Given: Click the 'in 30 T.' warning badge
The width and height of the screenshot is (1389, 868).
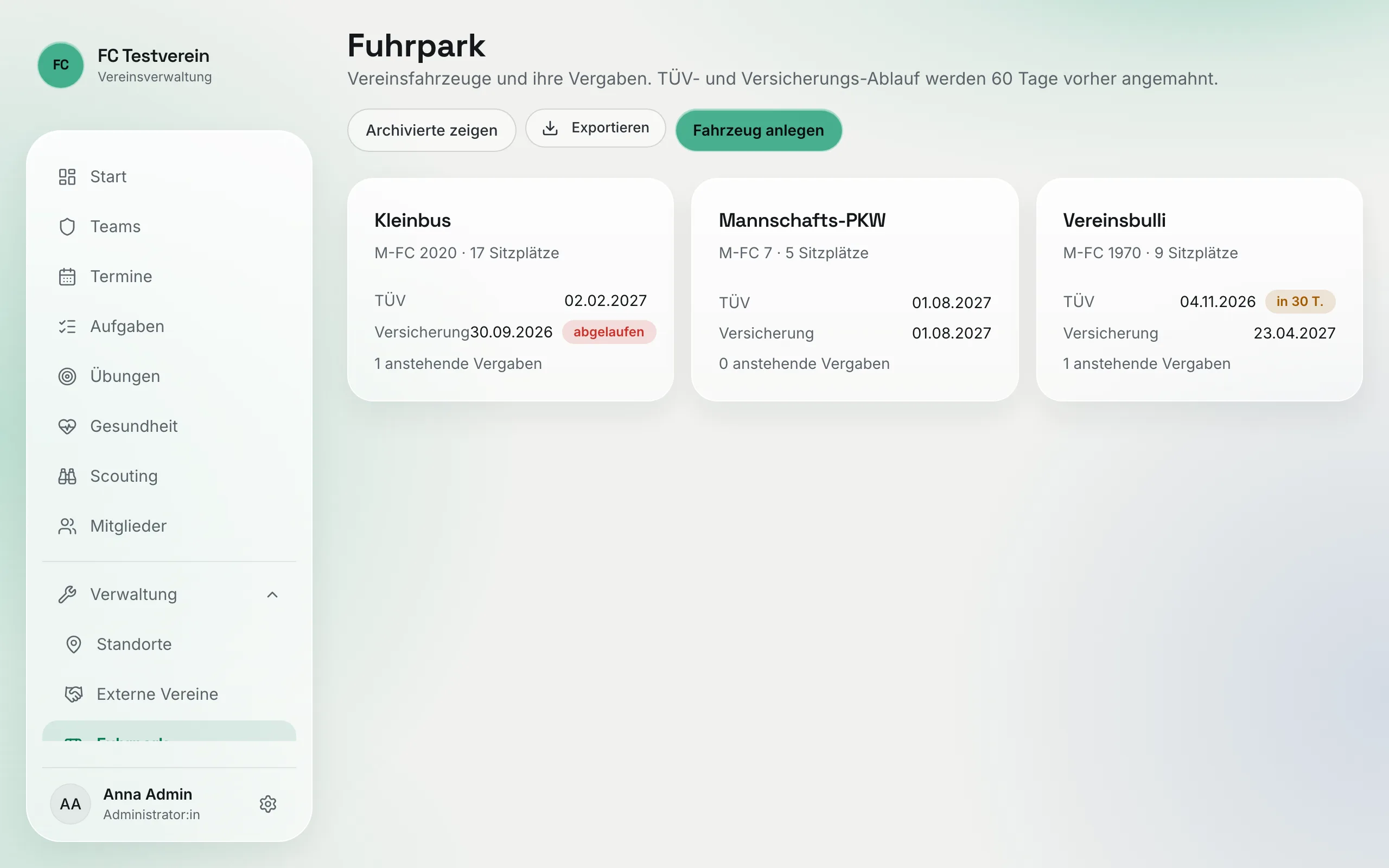Looking at the screenshot, I should tap(1300, 302).
